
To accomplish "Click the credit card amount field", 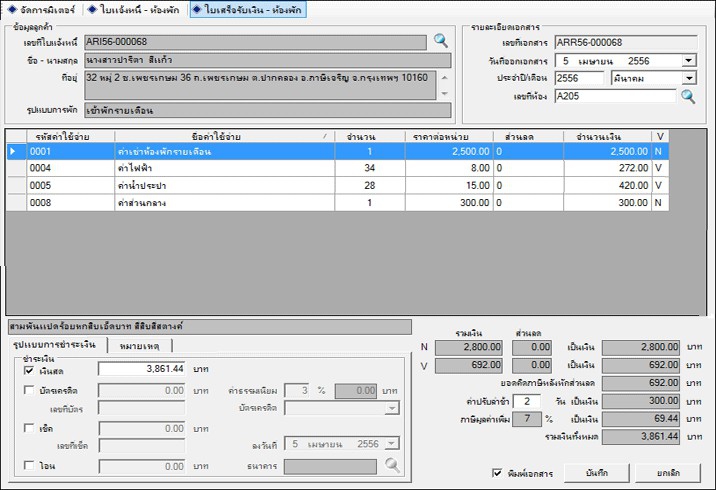I will (142, 390).
